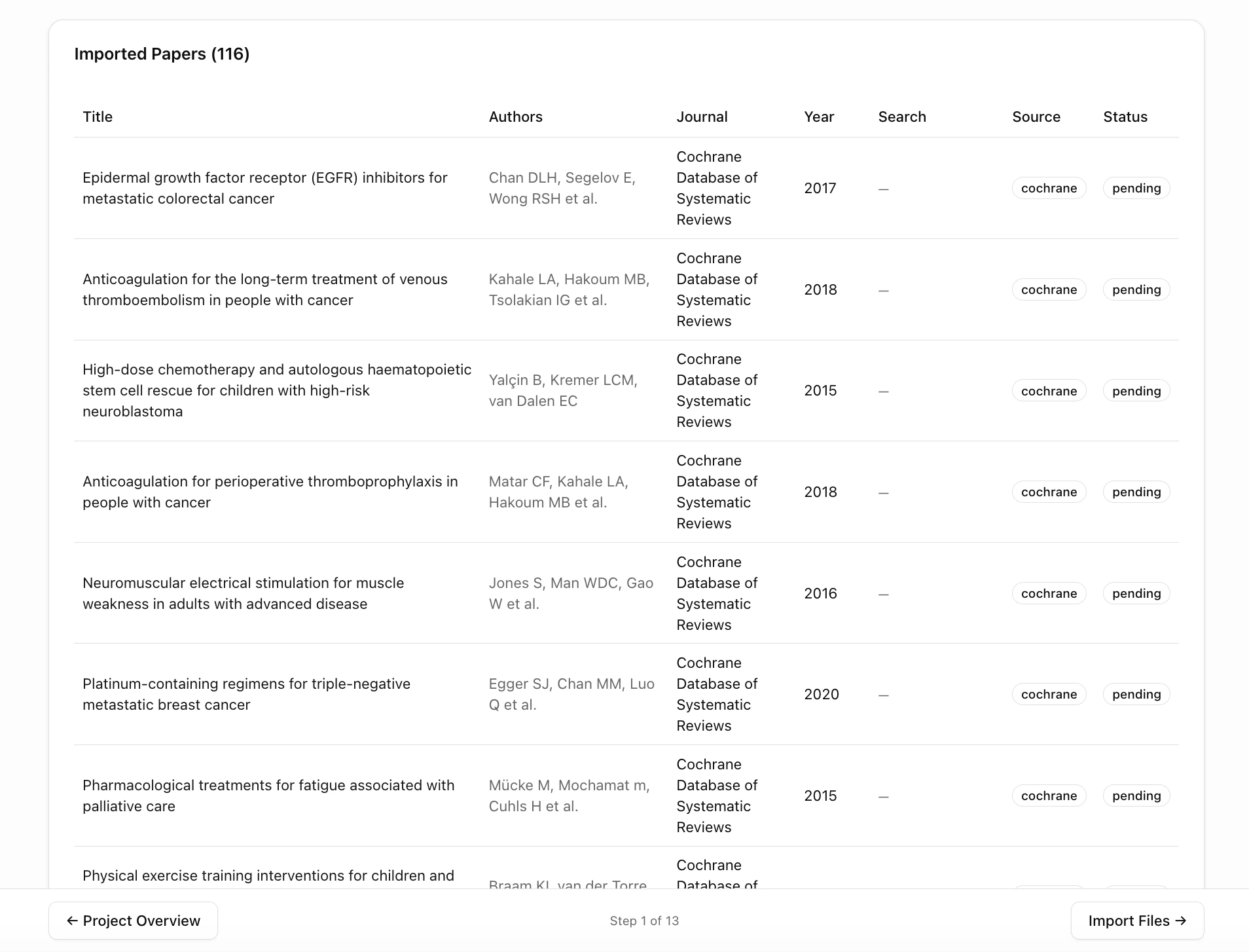This screenshot has height=952, width=1249.
Task: Click journal cell in EGFR inhibitors row
Action: (x=717, y=188)
